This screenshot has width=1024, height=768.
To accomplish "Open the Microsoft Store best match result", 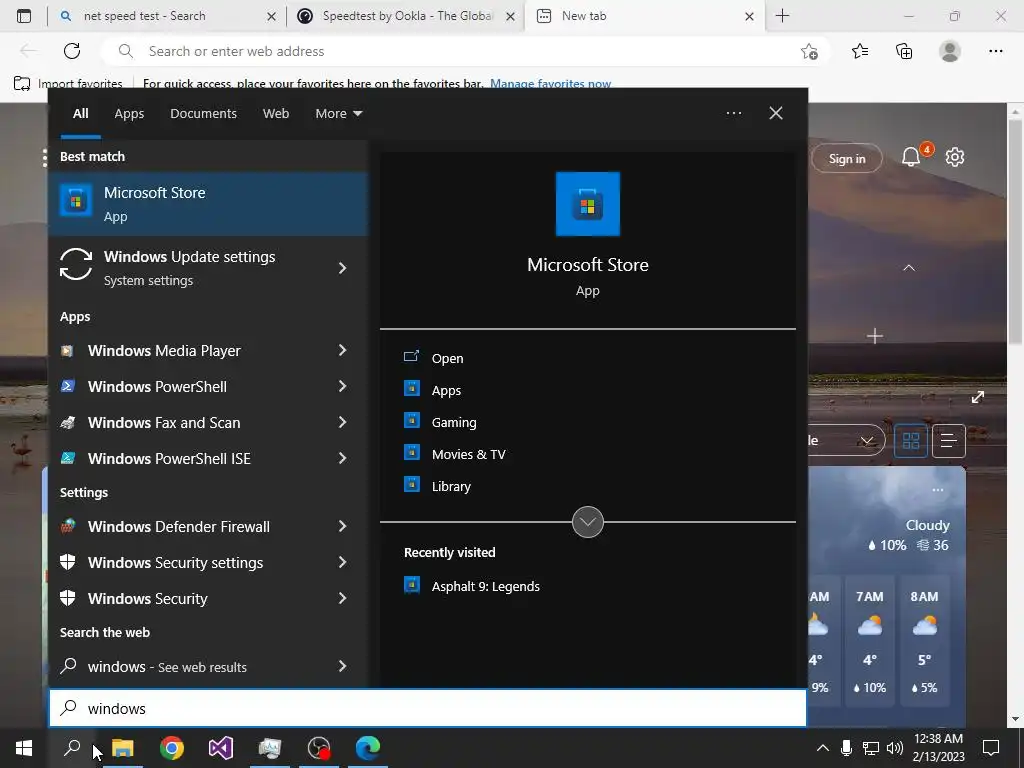I will [x=208, y=204].
